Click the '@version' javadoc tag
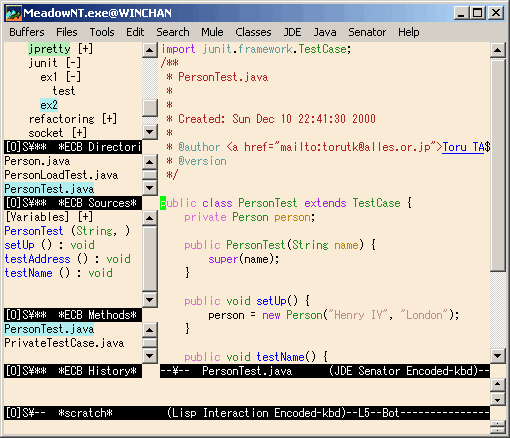The width and height of the screenshot is (510, 438). point(202,161)
